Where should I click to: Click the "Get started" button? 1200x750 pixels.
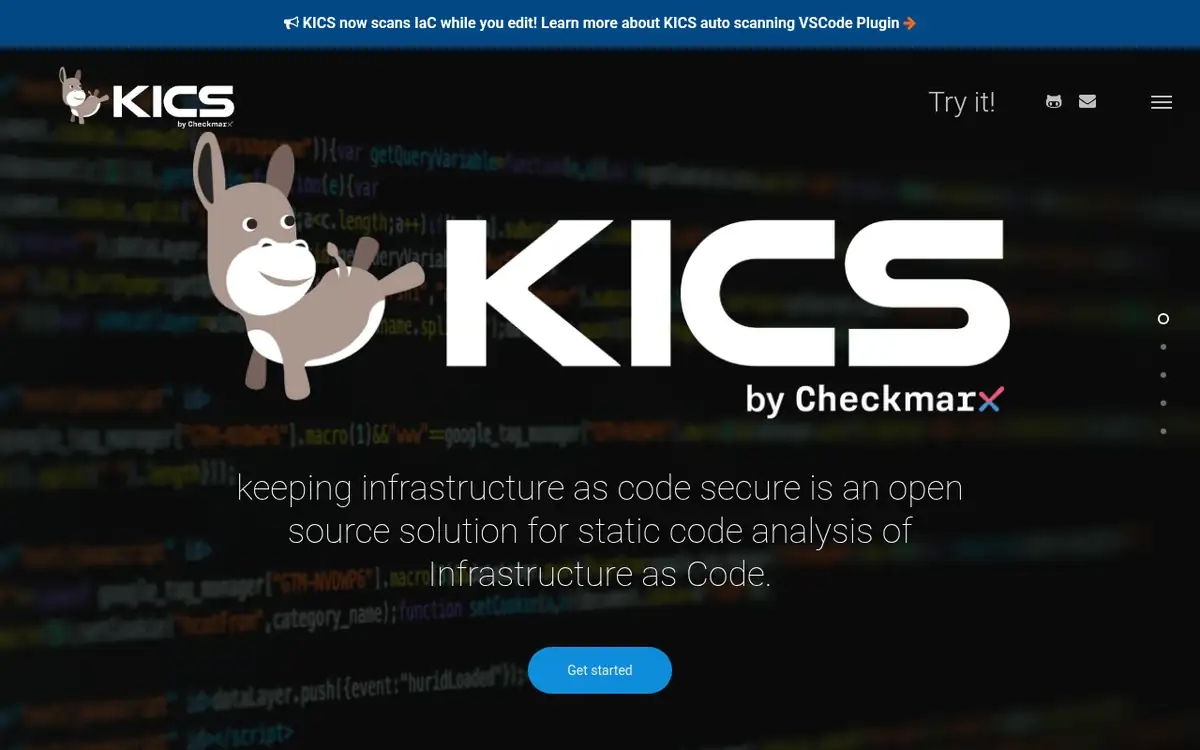(x=600, y=670)
